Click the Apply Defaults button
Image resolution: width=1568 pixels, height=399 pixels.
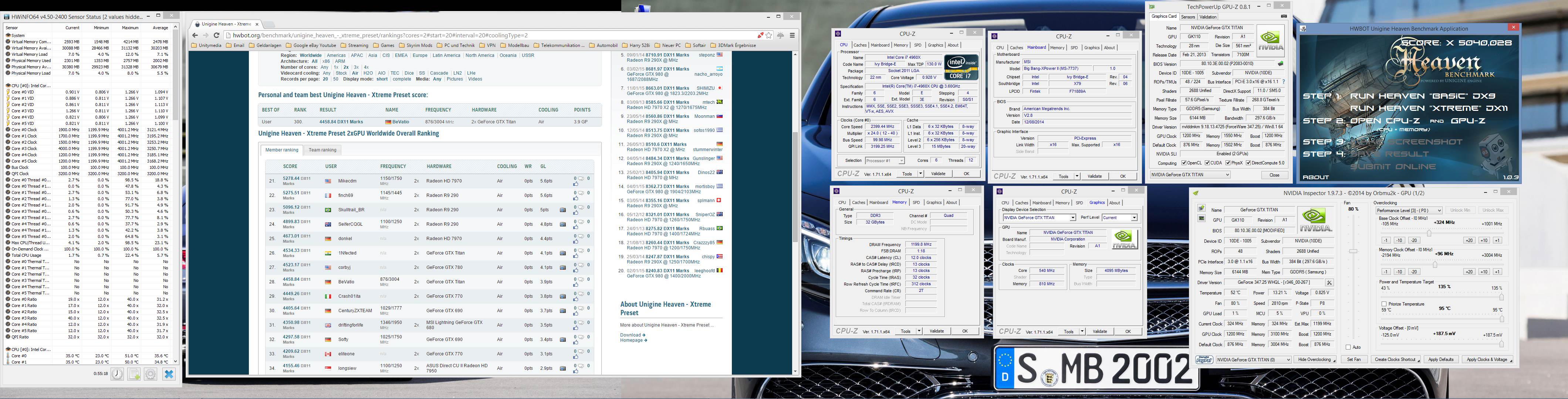pos(1441,359)
